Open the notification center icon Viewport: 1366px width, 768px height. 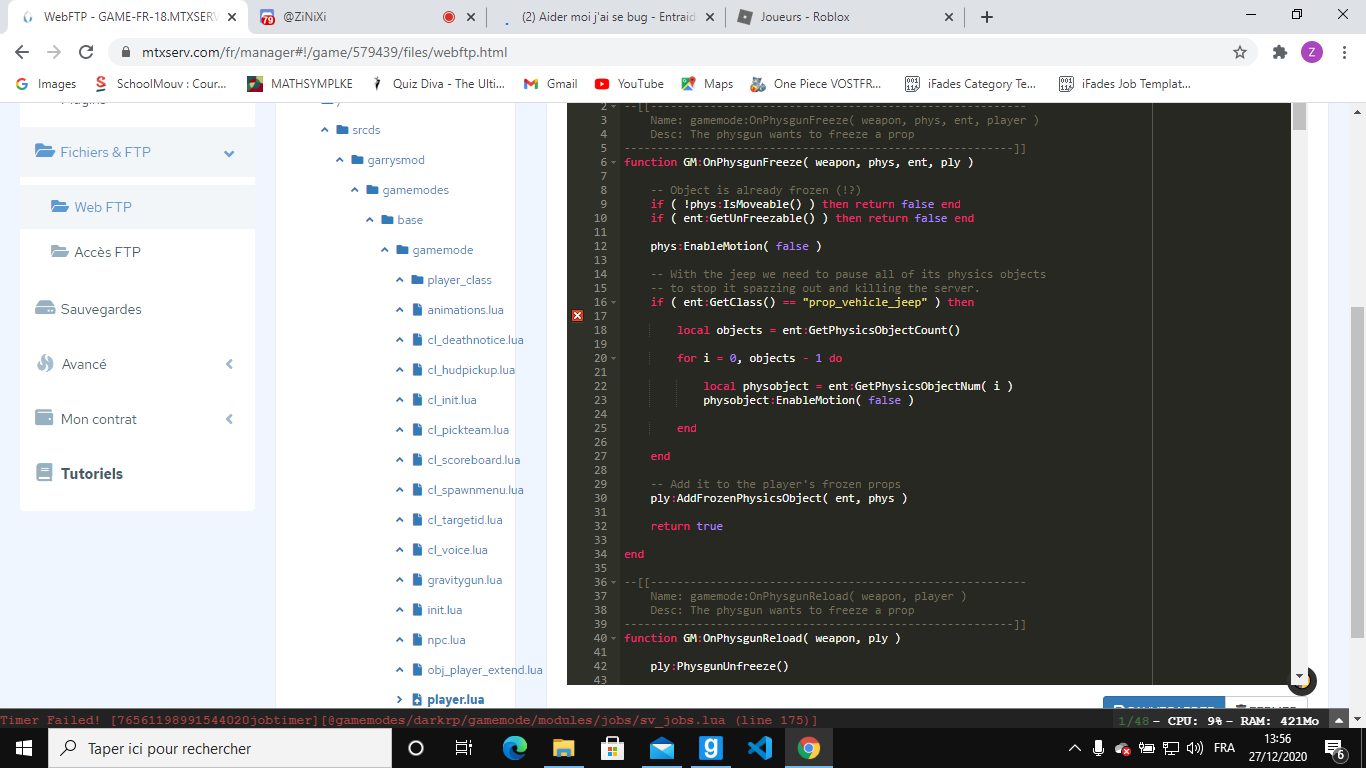coord(1335,748)
